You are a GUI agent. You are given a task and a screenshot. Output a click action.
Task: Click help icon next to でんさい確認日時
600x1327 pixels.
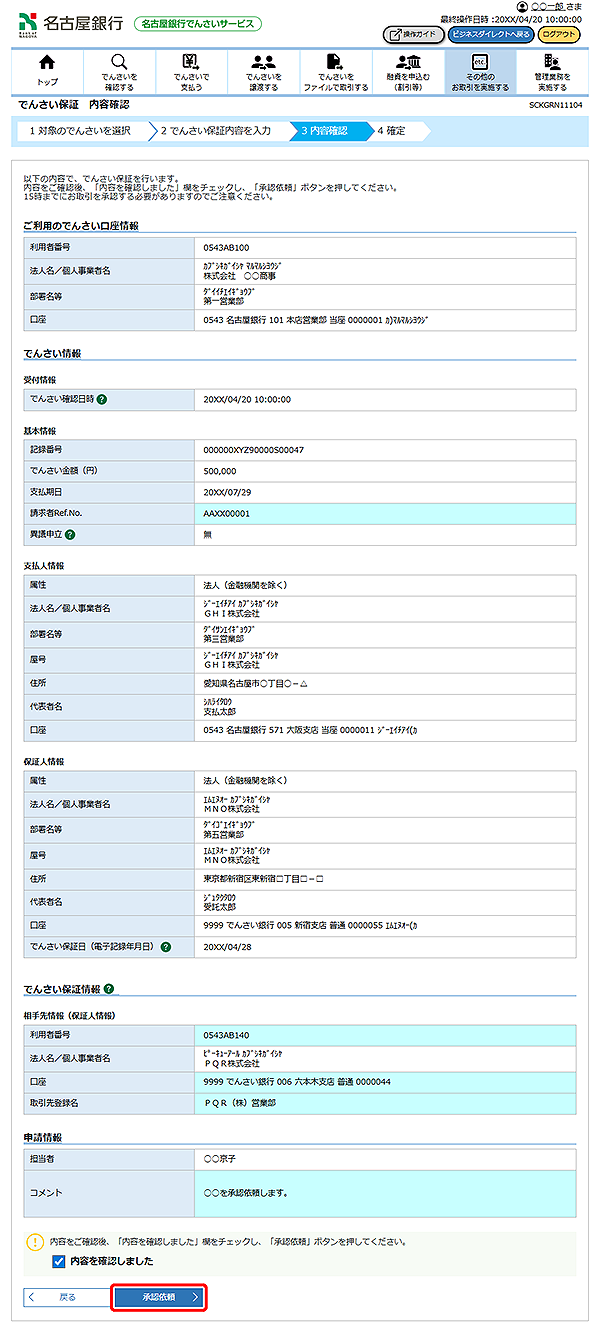[x=102, y=400]
